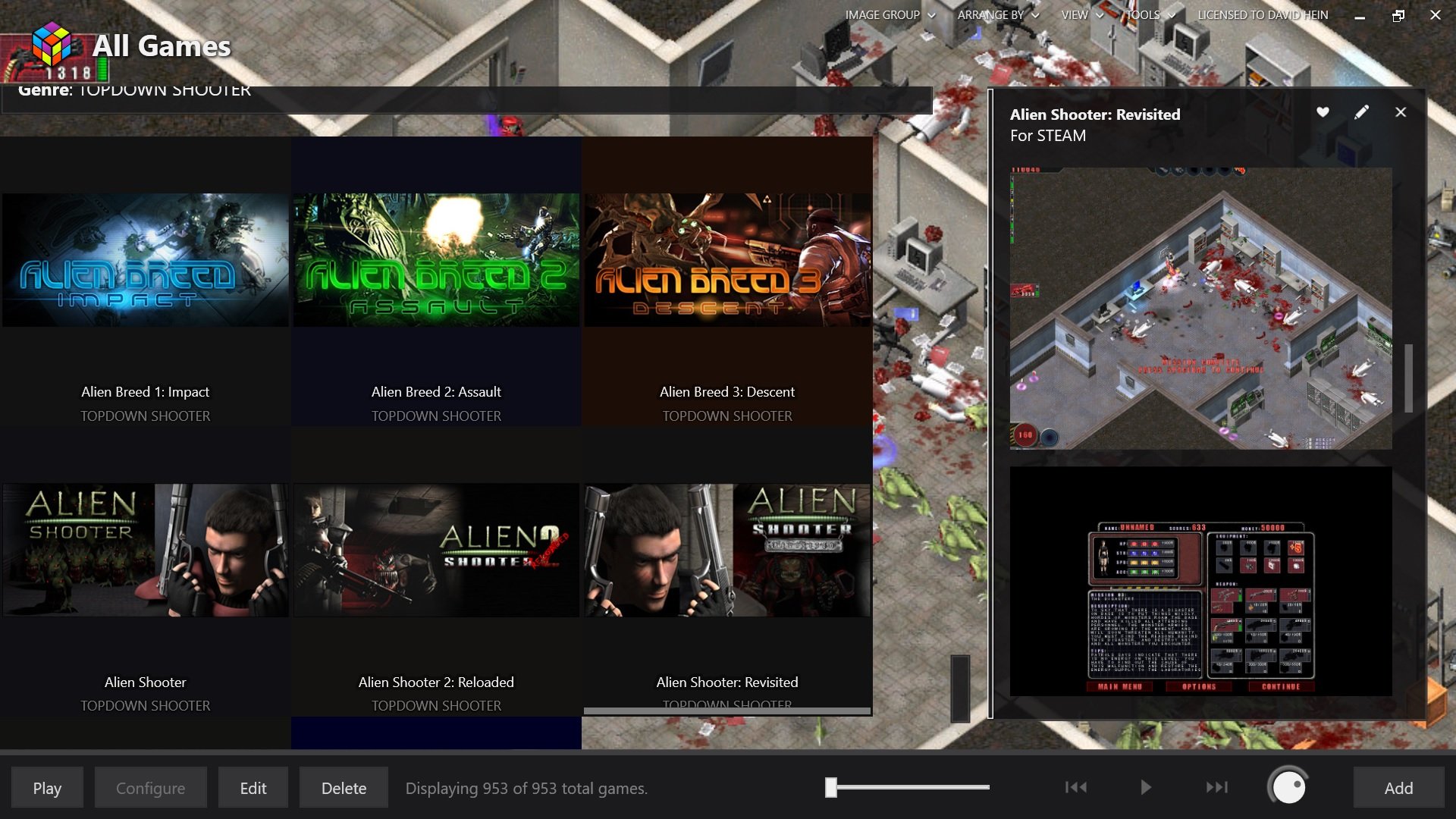
Task: Minimize the LaunchBox window
Action: pos(1360,15)
